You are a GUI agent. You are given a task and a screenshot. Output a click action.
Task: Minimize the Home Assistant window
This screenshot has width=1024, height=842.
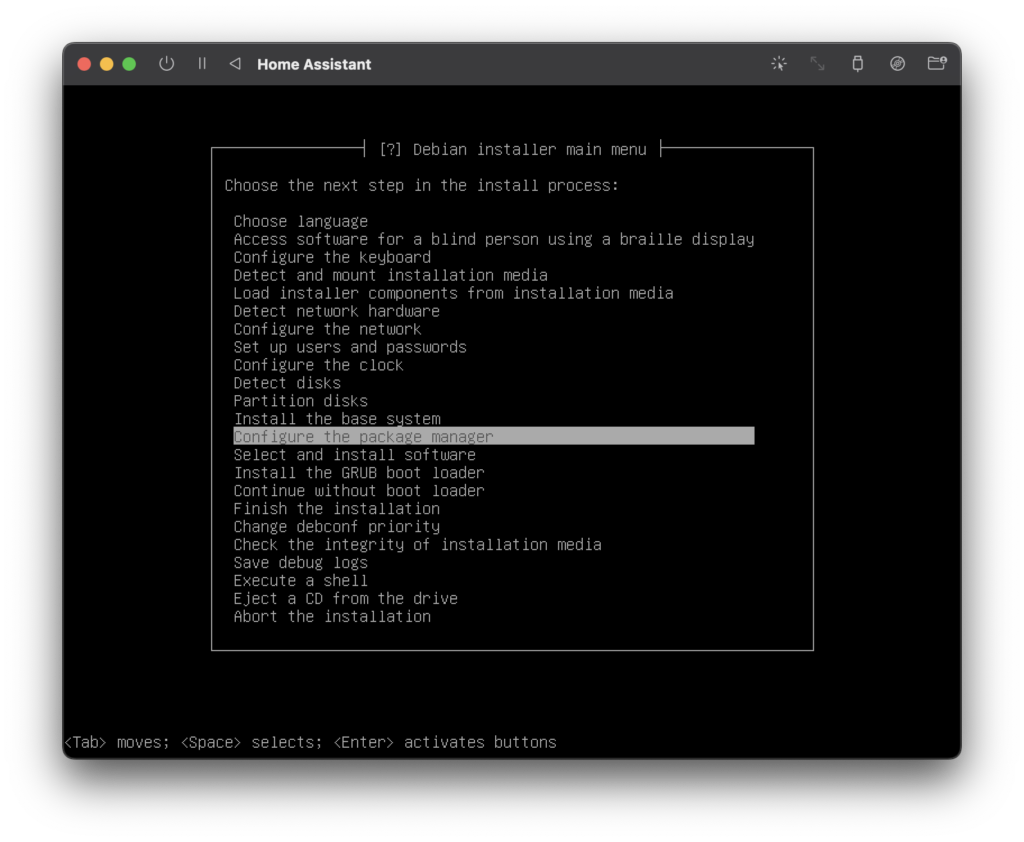(x=106, y=64)
